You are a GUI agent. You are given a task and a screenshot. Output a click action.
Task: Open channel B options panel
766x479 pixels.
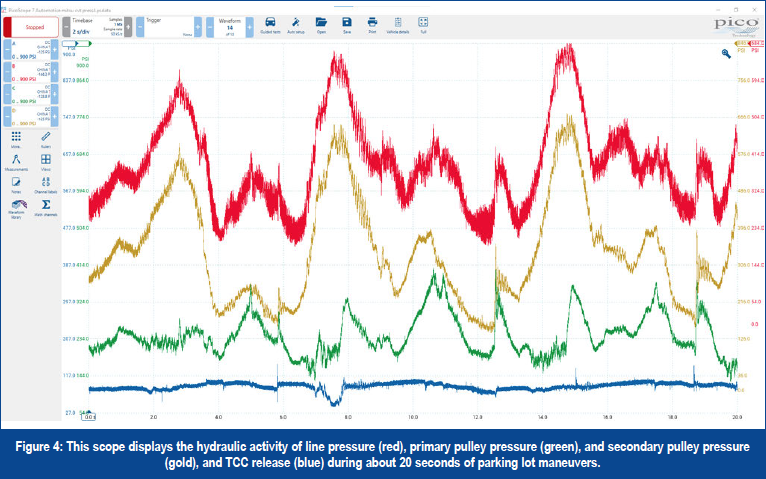tap(31, 72)
